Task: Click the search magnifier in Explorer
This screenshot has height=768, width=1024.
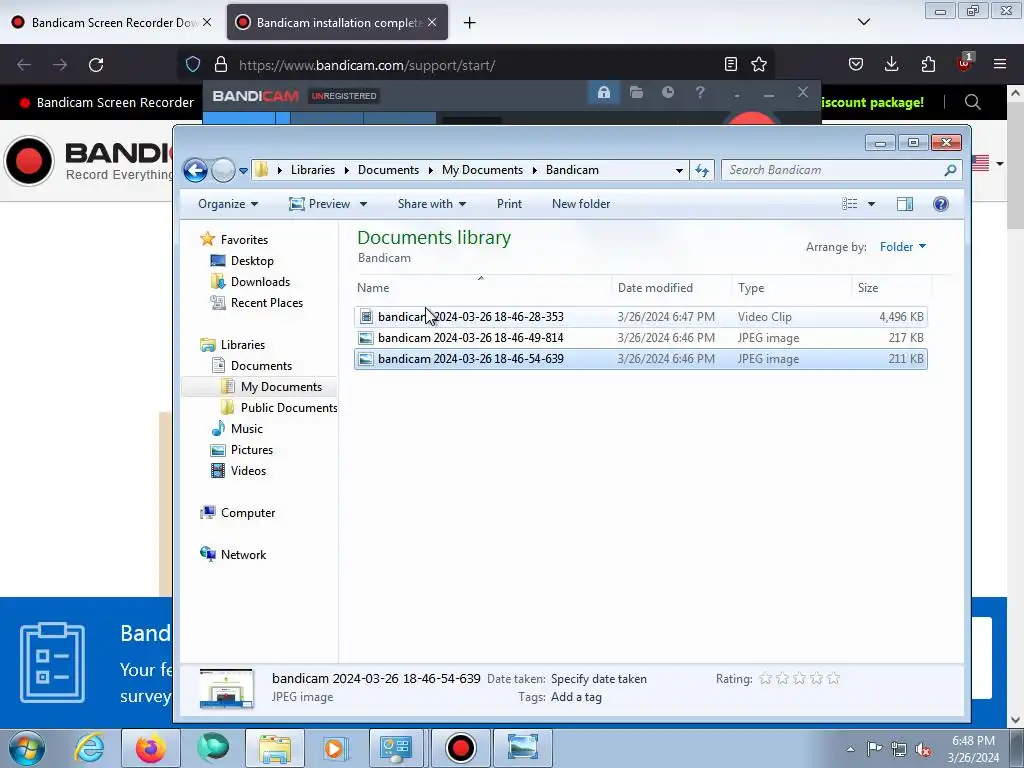Action: pos(950,170)
